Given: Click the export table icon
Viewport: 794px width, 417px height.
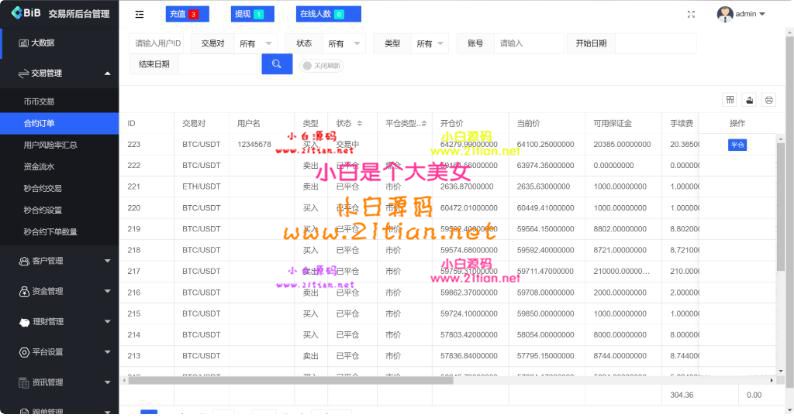Looking at the screenshot, I should (749, 99).
